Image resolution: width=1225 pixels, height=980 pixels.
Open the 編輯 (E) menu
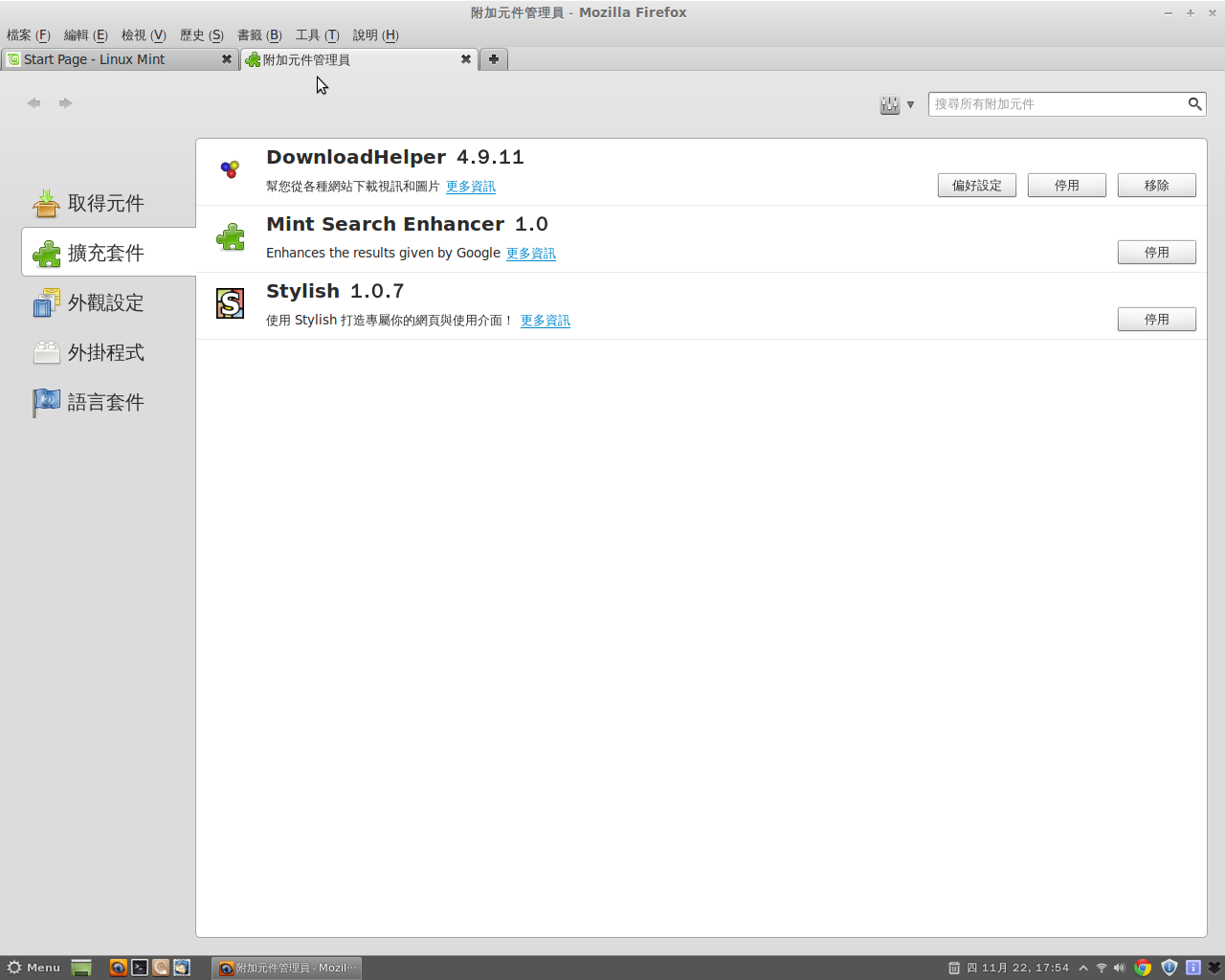point(86,35)
